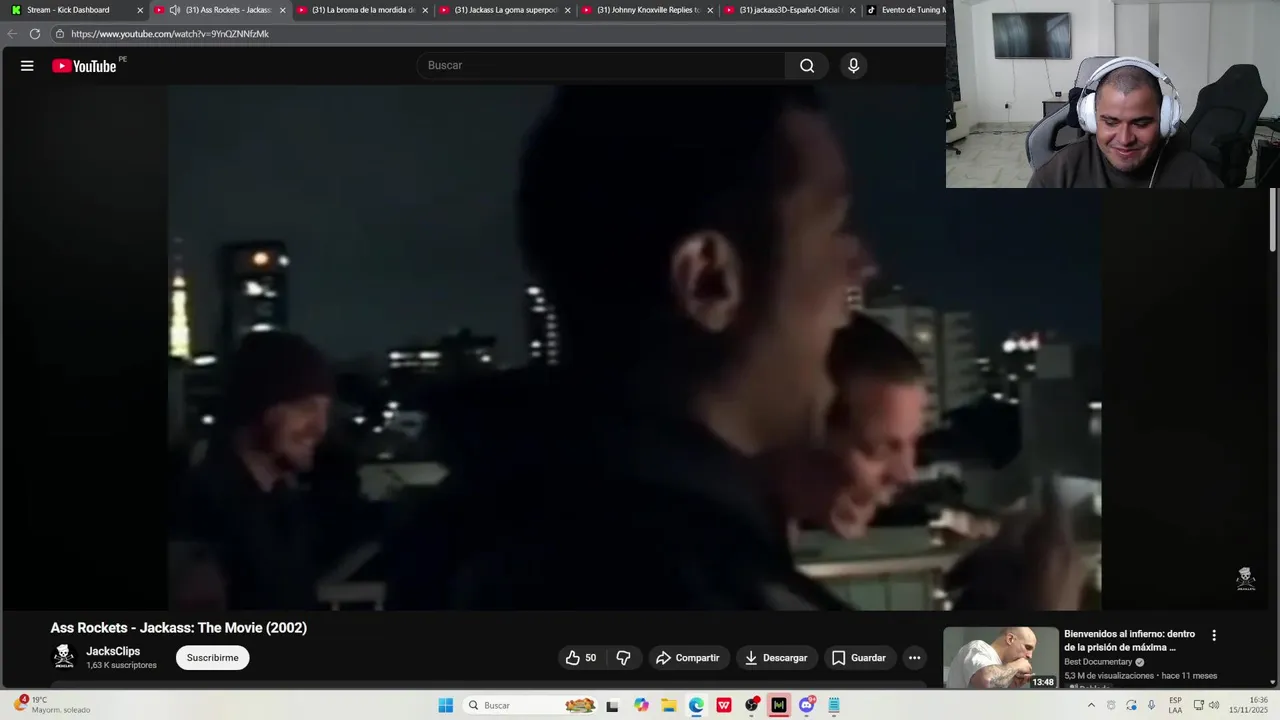Share the video via Compartir
The width and height of the screenshot is (1280, 720).
pyautogui.click(x=688, y=658)
